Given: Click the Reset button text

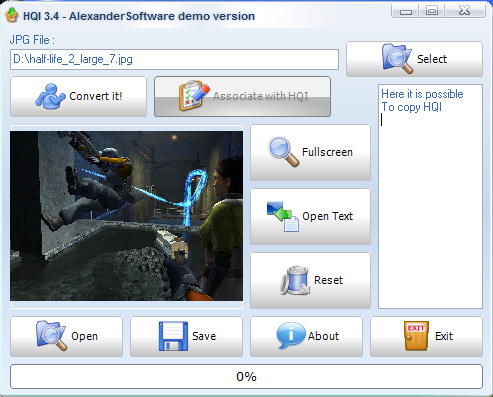Looking at the screenshot, I should 328,280.
